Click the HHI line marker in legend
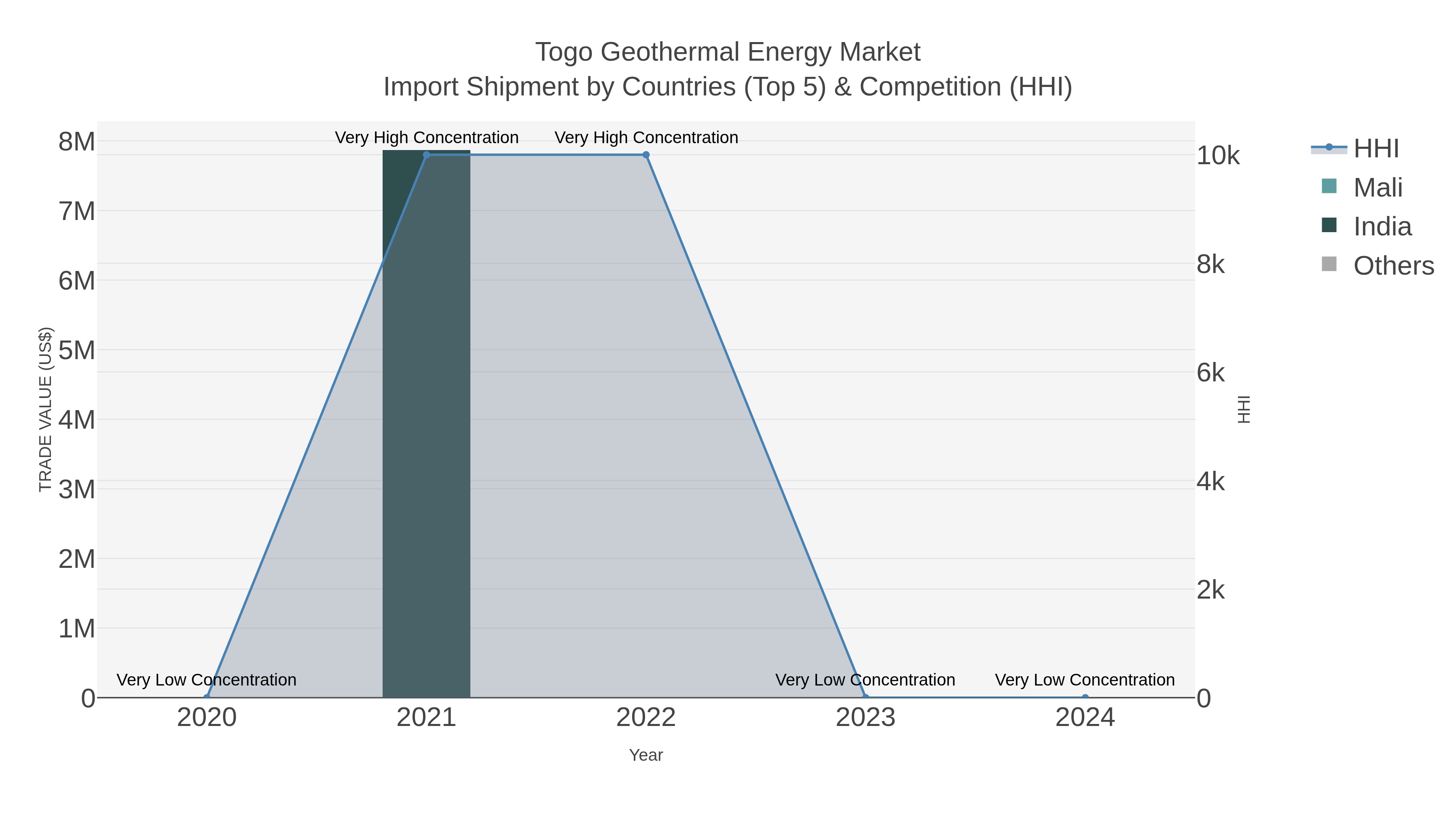Viewport: 1456px width, 819px height. (1329, 148)
